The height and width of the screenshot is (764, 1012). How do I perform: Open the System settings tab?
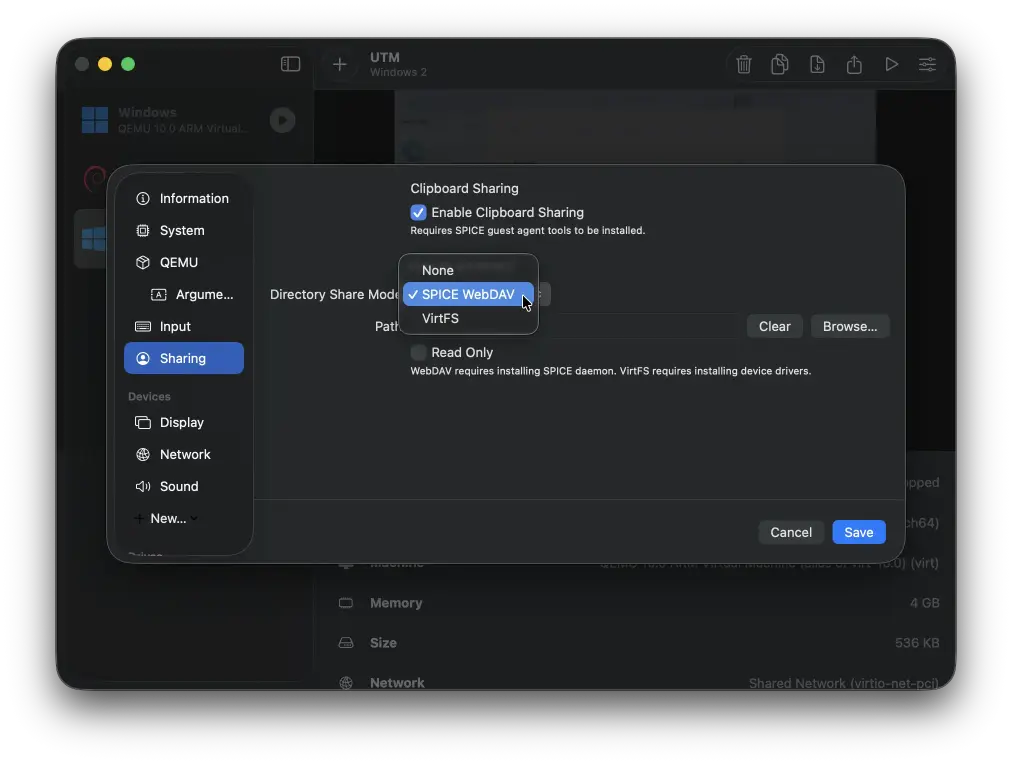184,230
